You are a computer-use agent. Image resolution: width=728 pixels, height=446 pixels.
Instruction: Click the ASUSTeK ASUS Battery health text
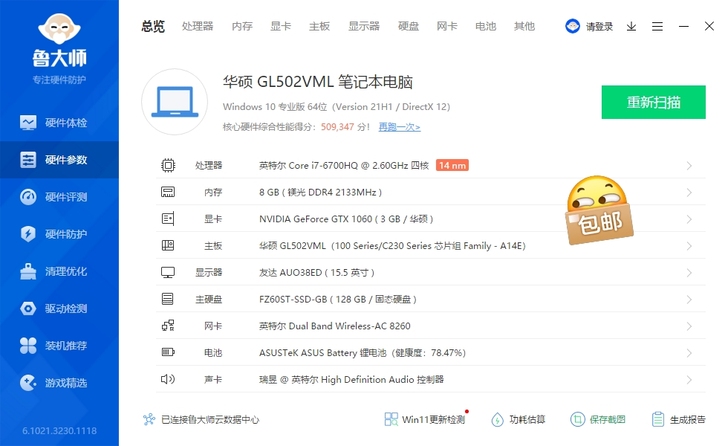pos(363,353)
